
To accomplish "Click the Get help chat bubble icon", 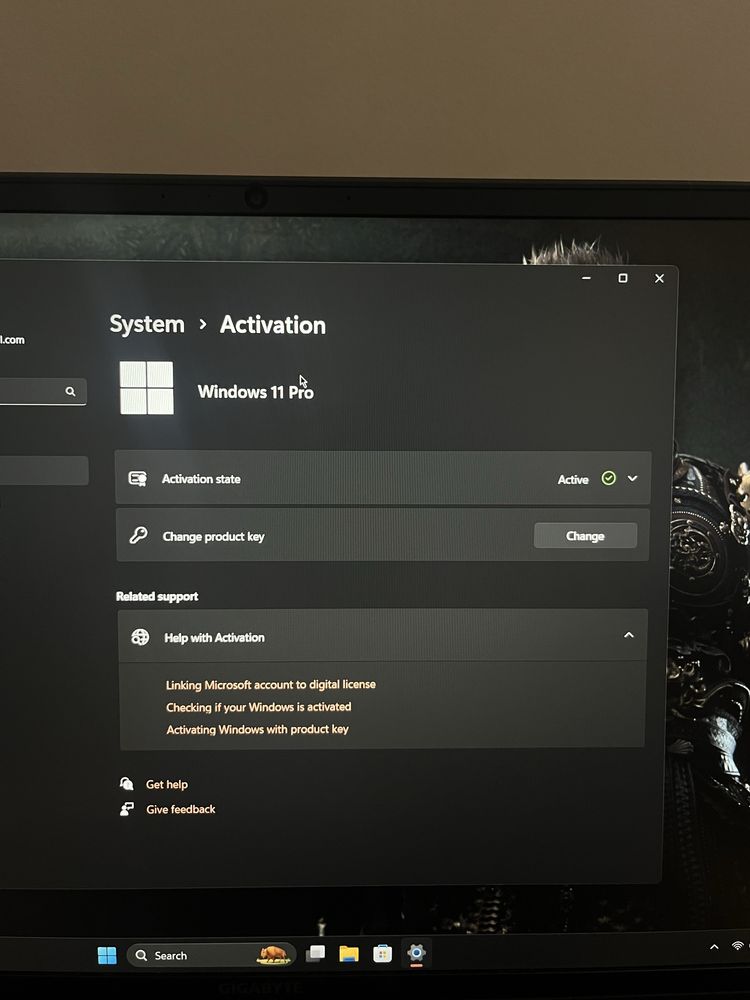I will pos(127,784).
